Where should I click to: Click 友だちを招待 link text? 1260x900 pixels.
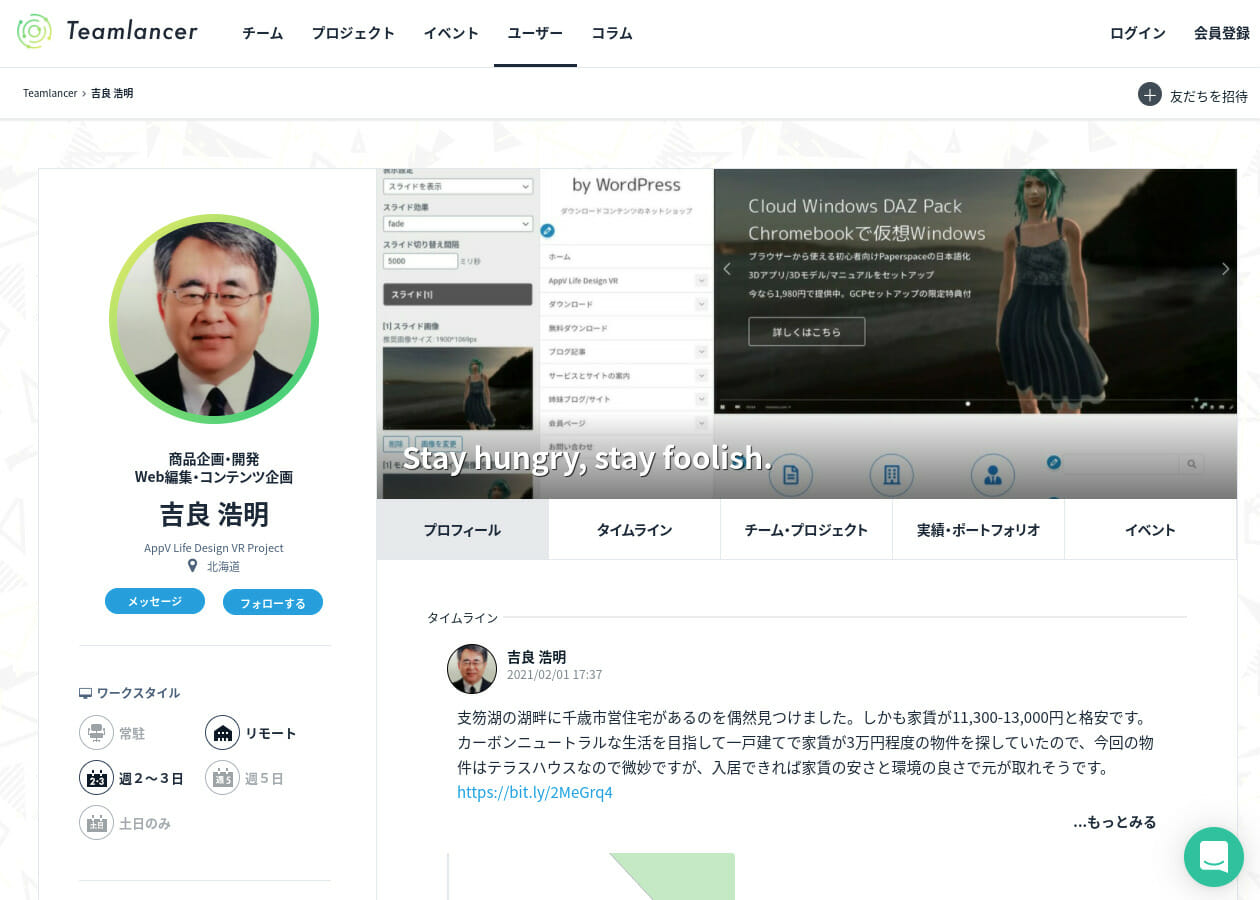1209,96
